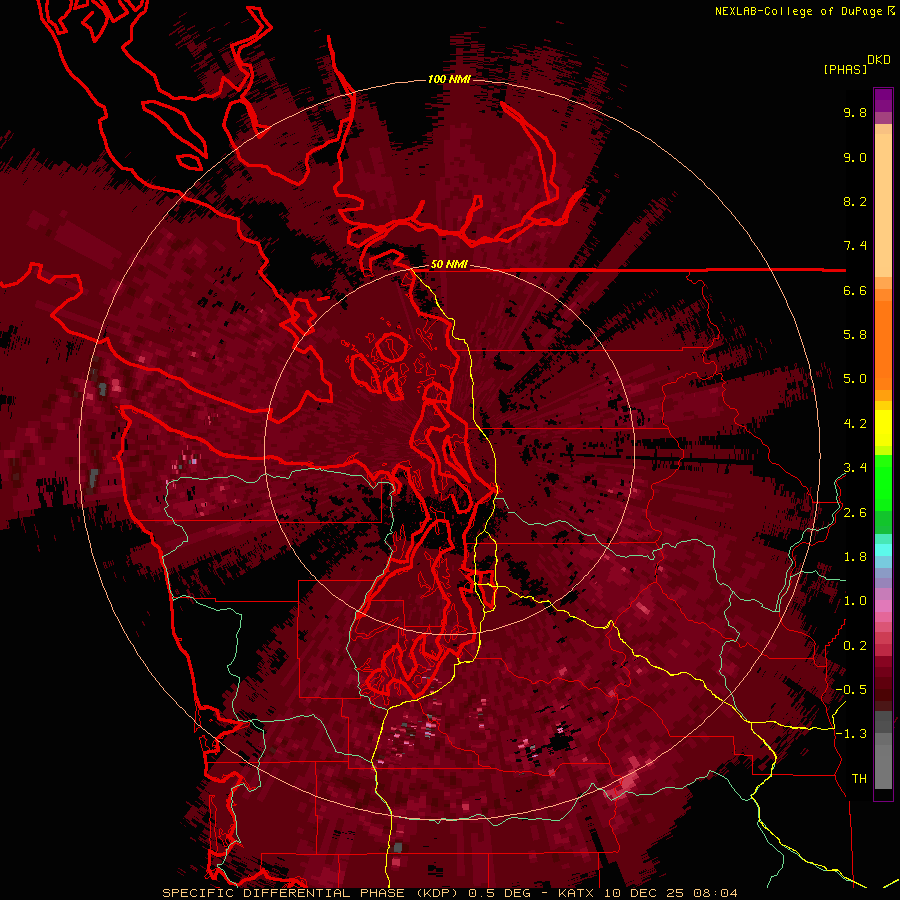Screen dimensions: 900x900
Task: Click the 9.8 scale value
Action: [x=855, y=112]
